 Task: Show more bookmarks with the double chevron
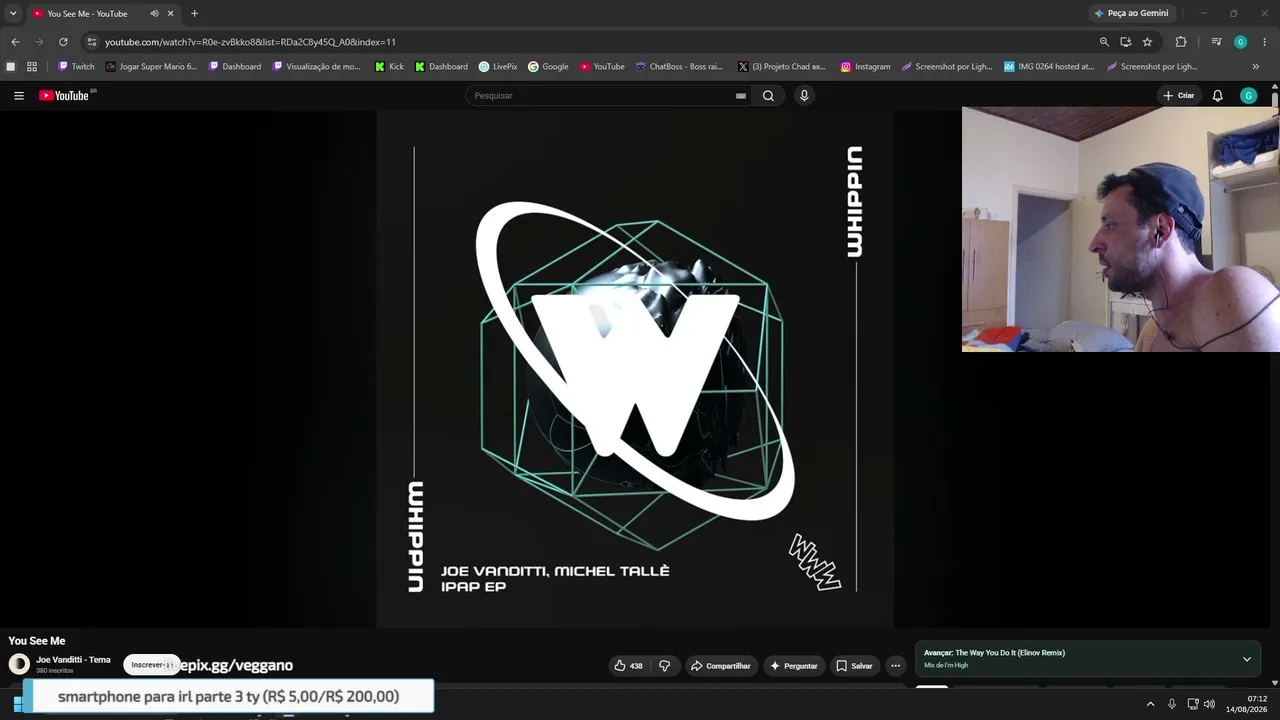point(1256,67)
